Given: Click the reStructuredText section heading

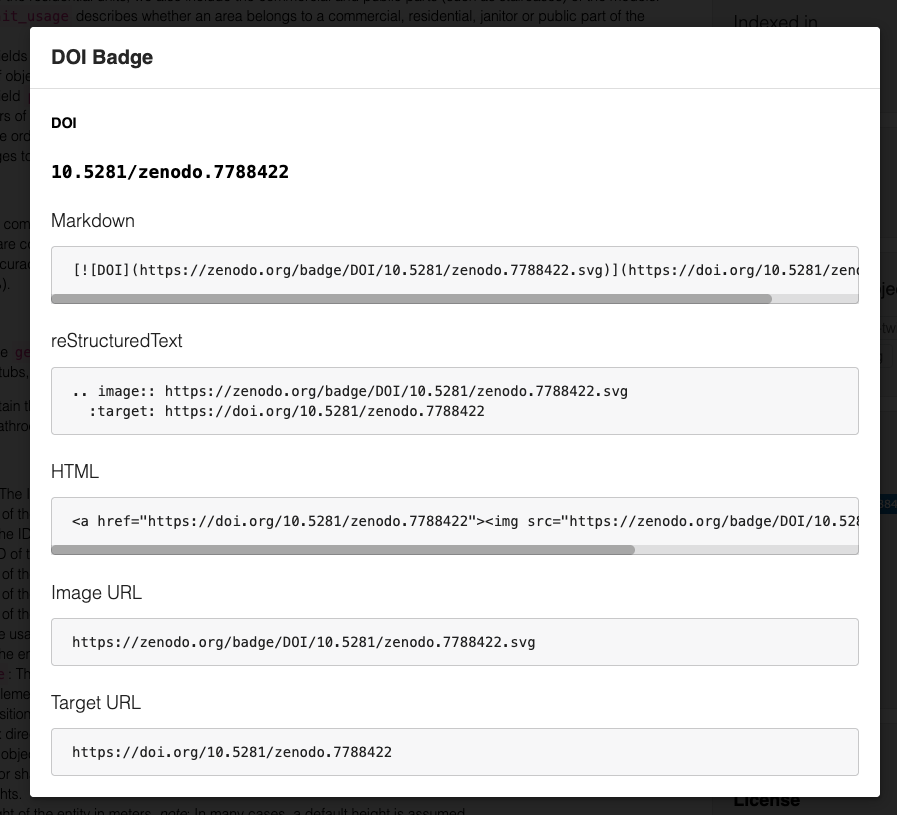Looking at the screenshot, I should tap(117, 341).
